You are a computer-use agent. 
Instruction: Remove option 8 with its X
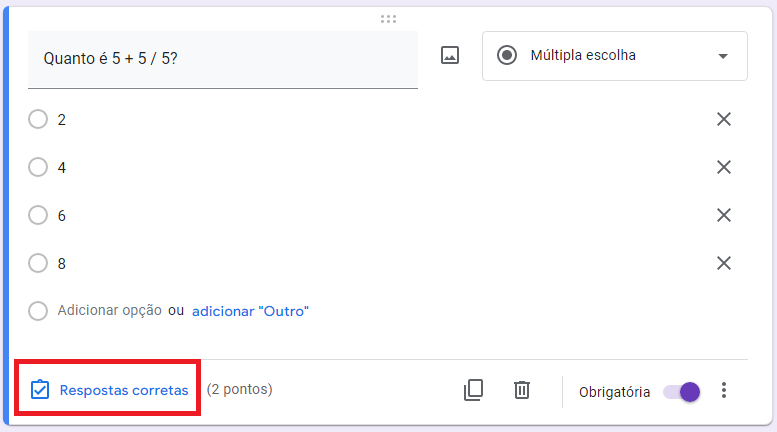tap(724, 264)
